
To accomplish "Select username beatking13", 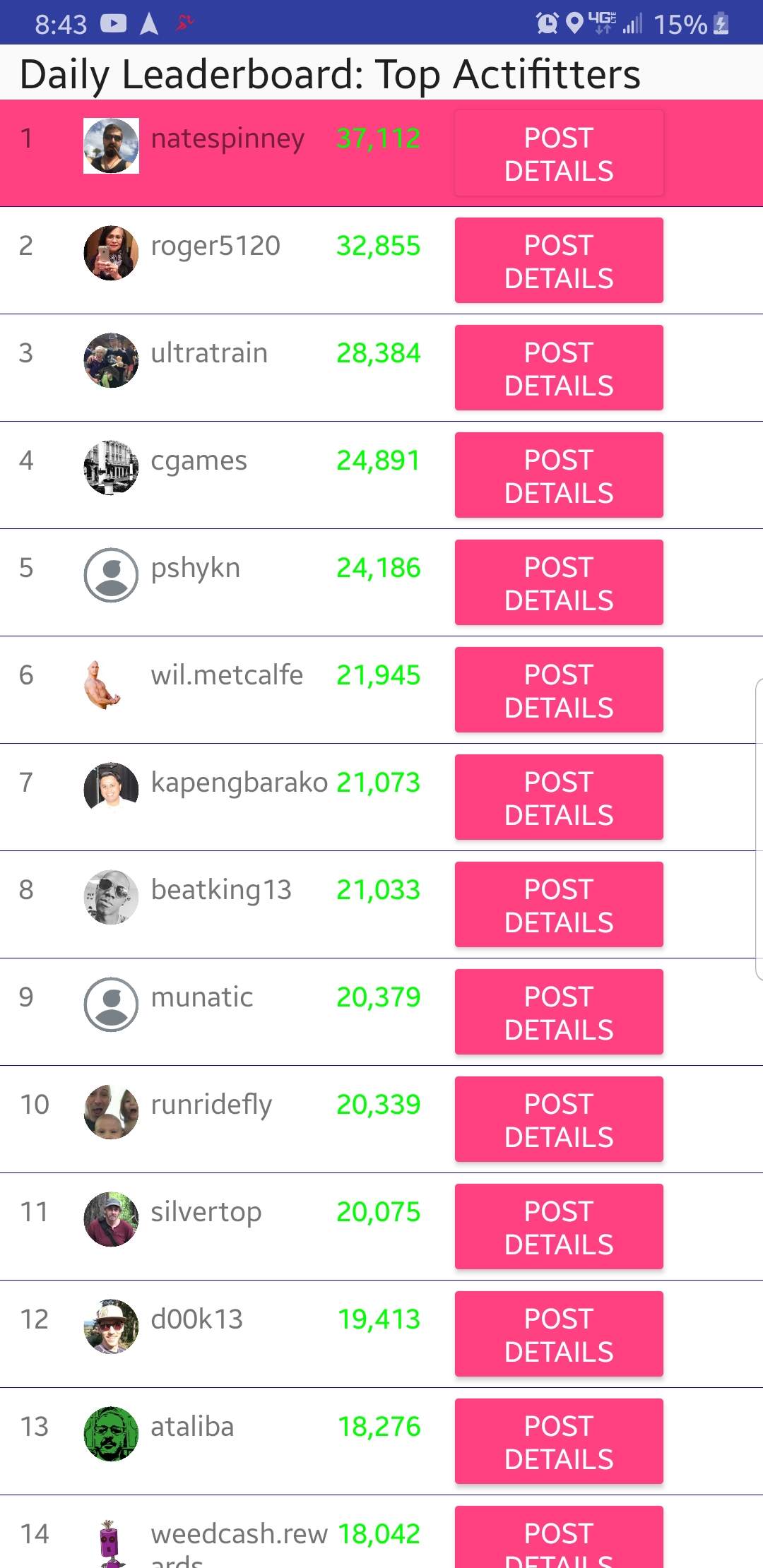I will [221, 890].
